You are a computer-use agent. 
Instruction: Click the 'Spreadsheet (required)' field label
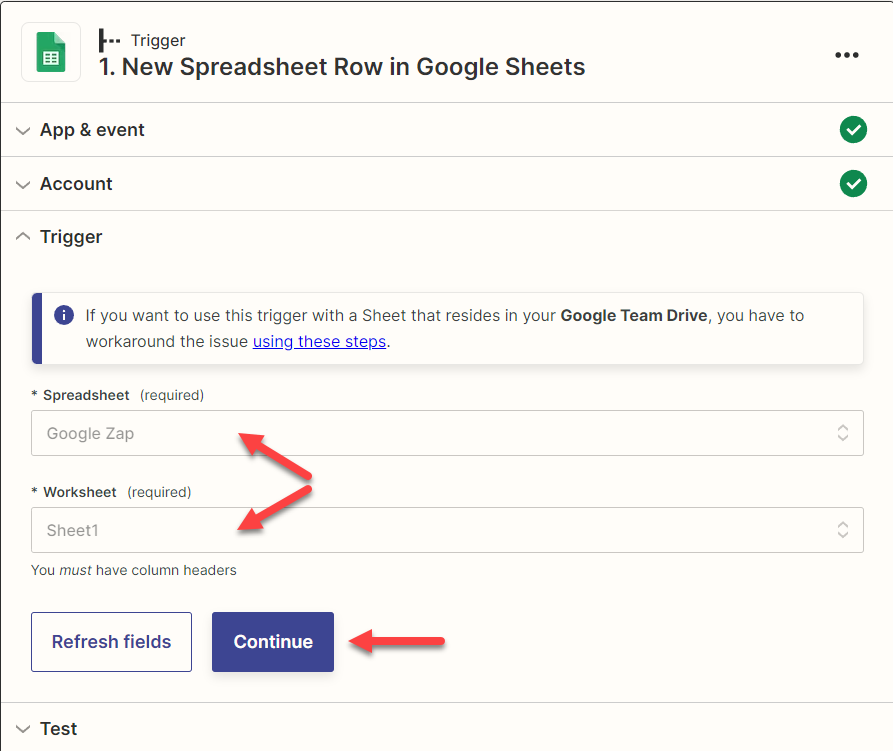coord(118,395)
